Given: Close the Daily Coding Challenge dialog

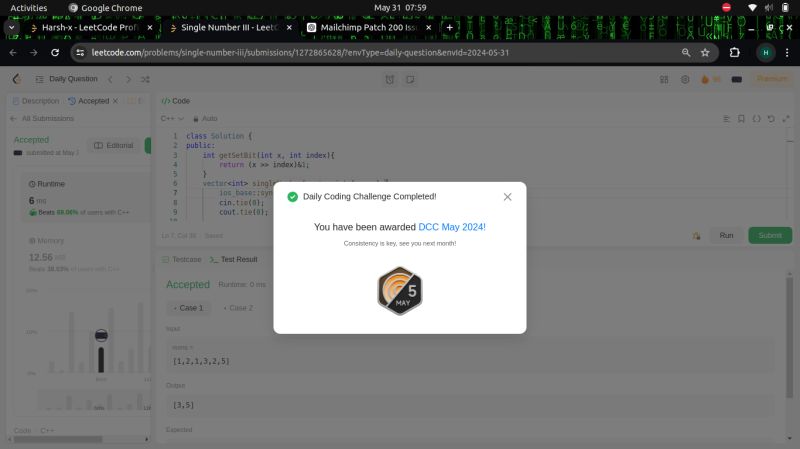Looking at the screenshot, I should [x=507, y=197].
